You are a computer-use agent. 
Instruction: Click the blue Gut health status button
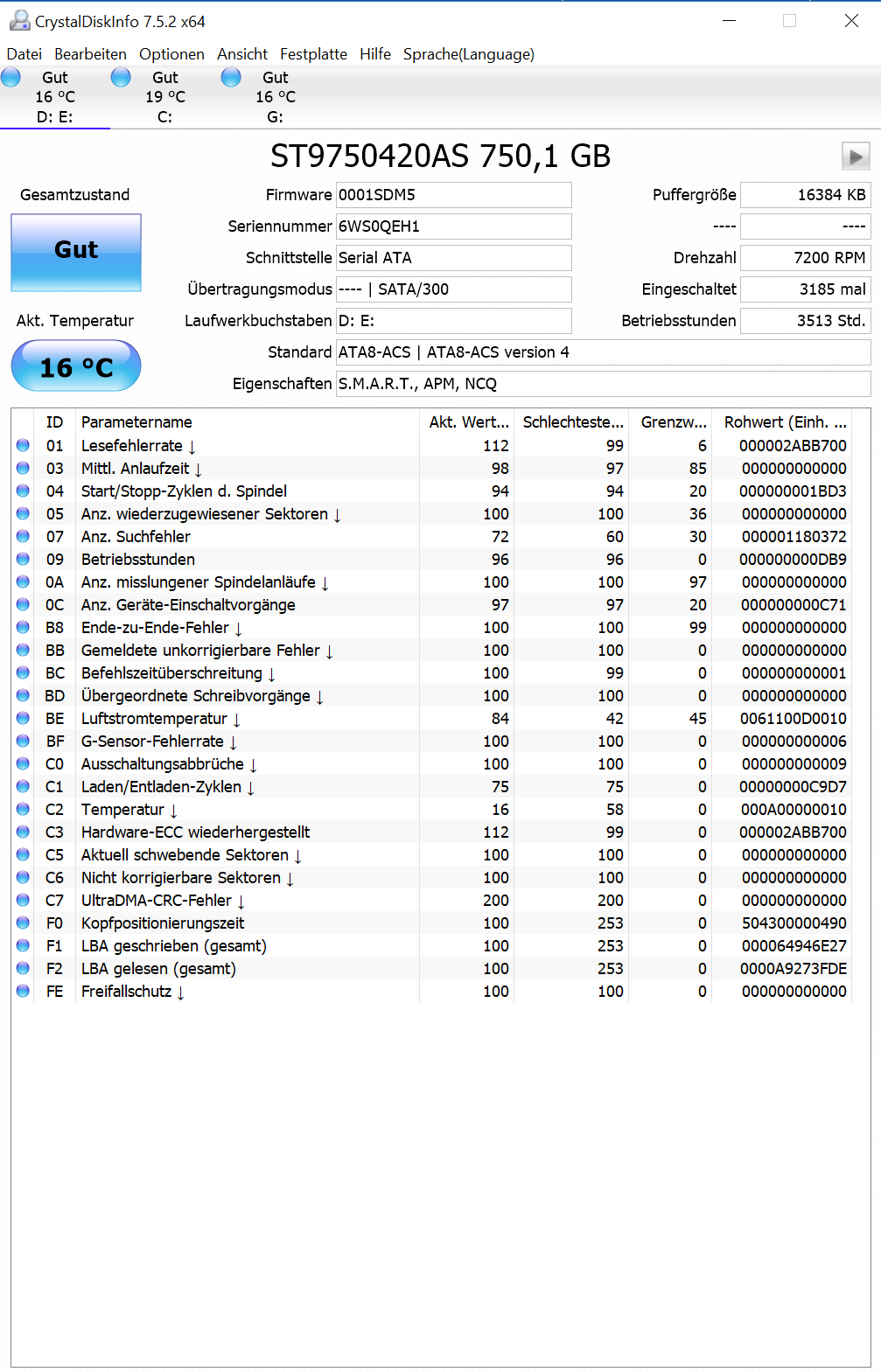pos(76,252)
